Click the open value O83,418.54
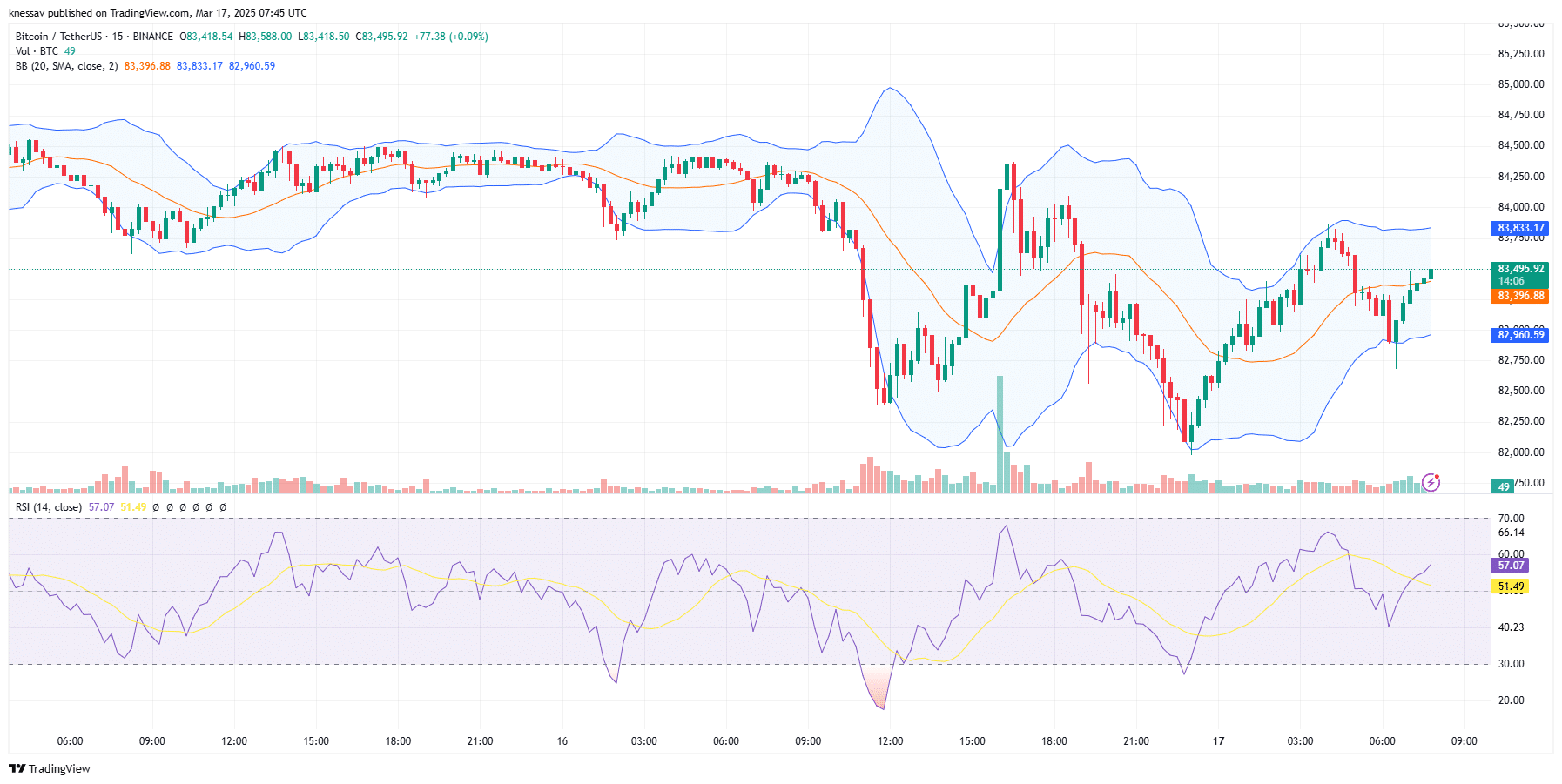The width and height of the screenshot is (1562, 784). tap(206, 37)
